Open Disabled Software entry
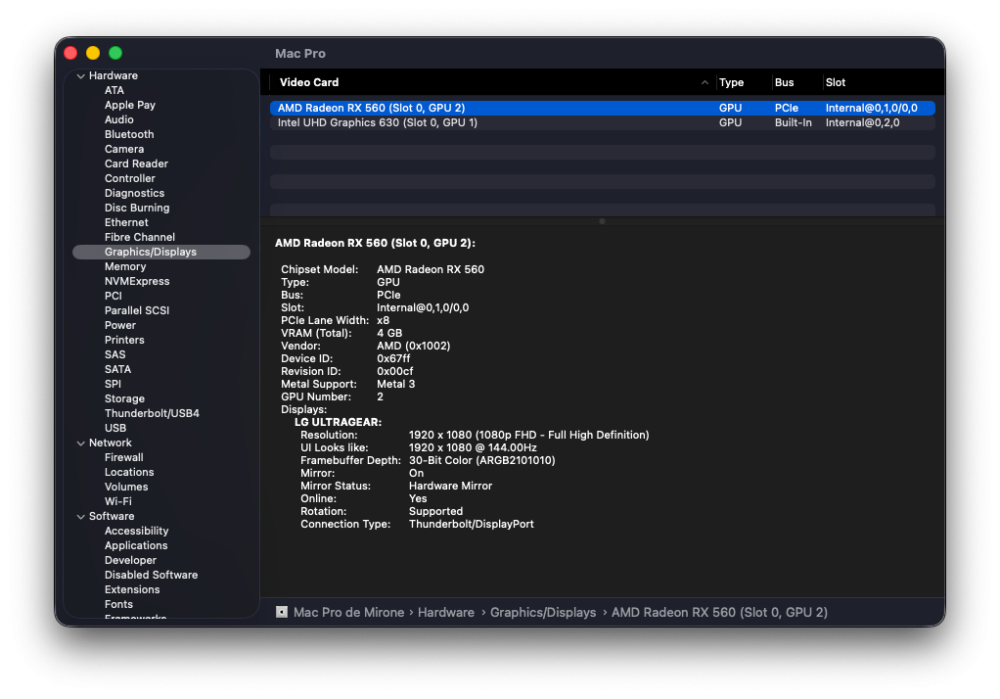Image resolution: width=1000 pixels, height=699 pixels. 151,575
